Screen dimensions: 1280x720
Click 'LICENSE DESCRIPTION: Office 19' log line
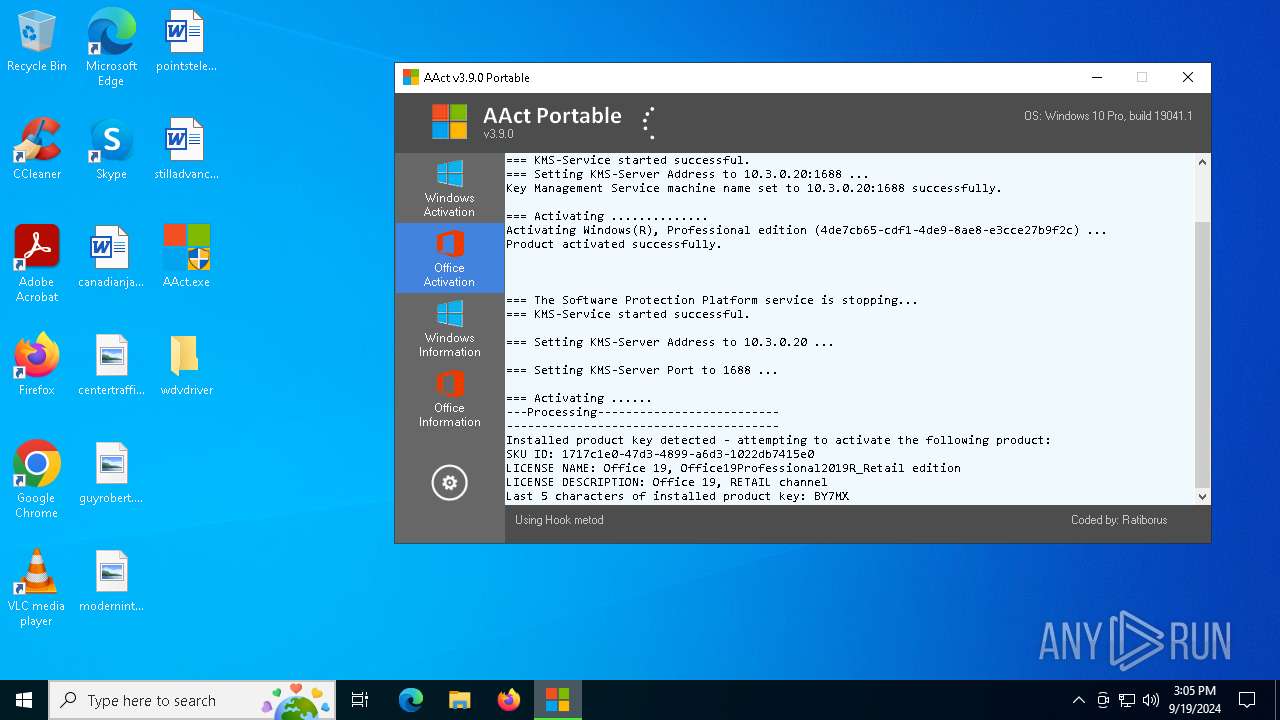[667, 482]
